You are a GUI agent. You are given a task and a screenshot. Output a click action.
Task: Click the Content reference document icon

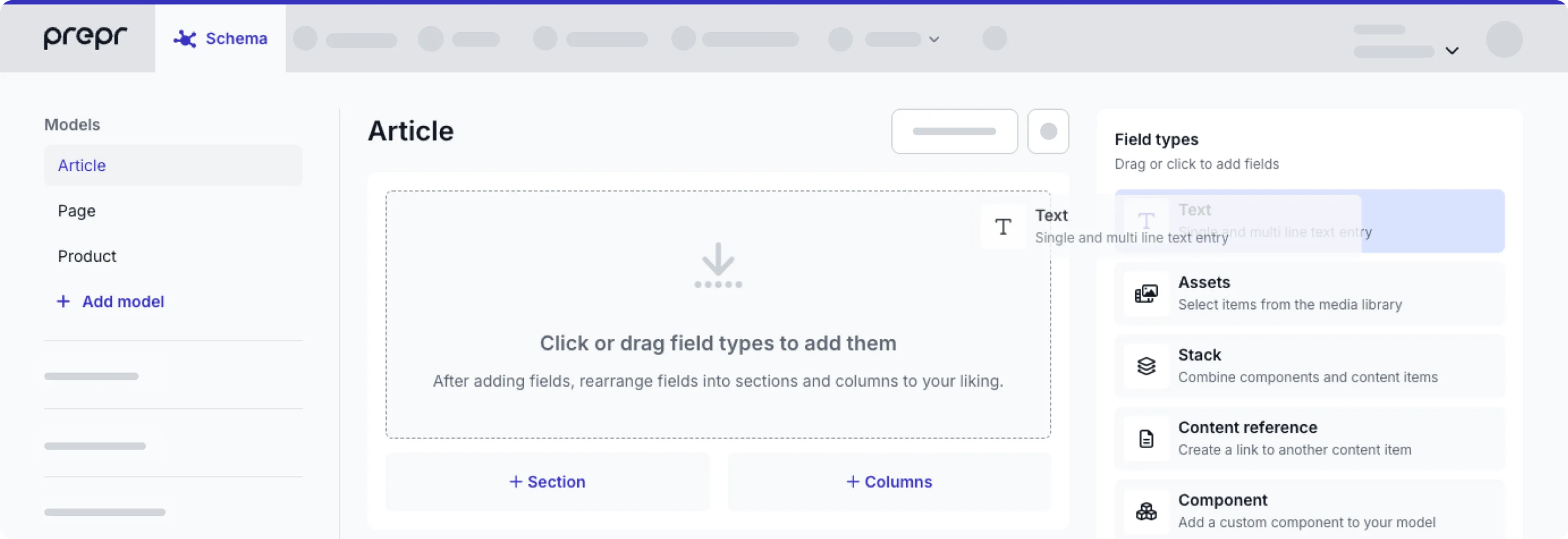tap(1146, 439)
